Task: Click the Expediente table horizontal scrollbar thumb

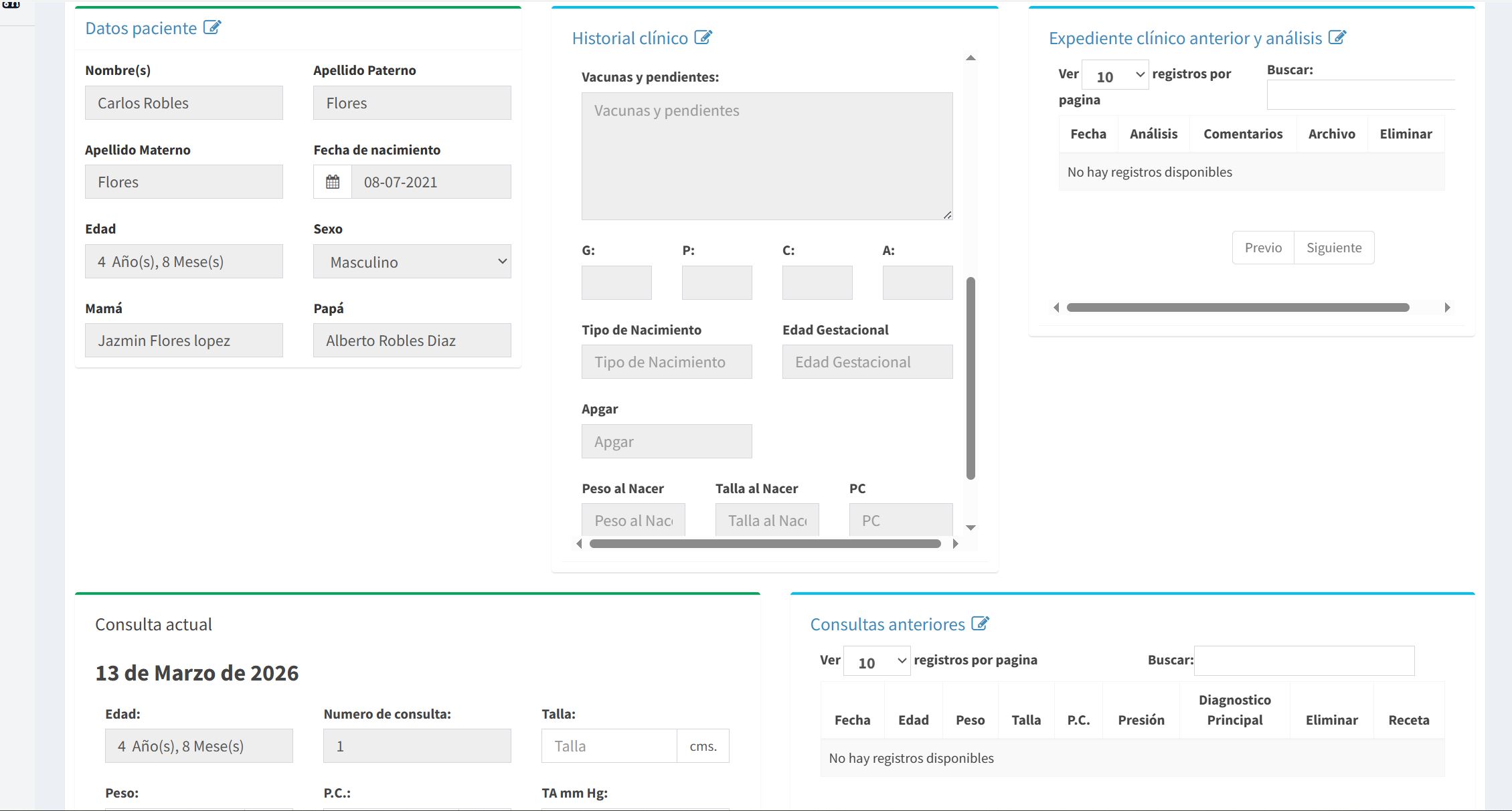Action: click(1238, 307)
